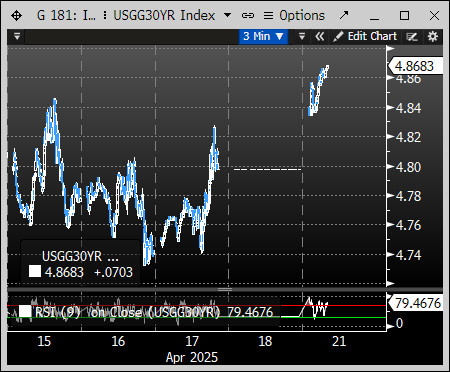Click the G 181 chart title tab

[x=66, y=15]
